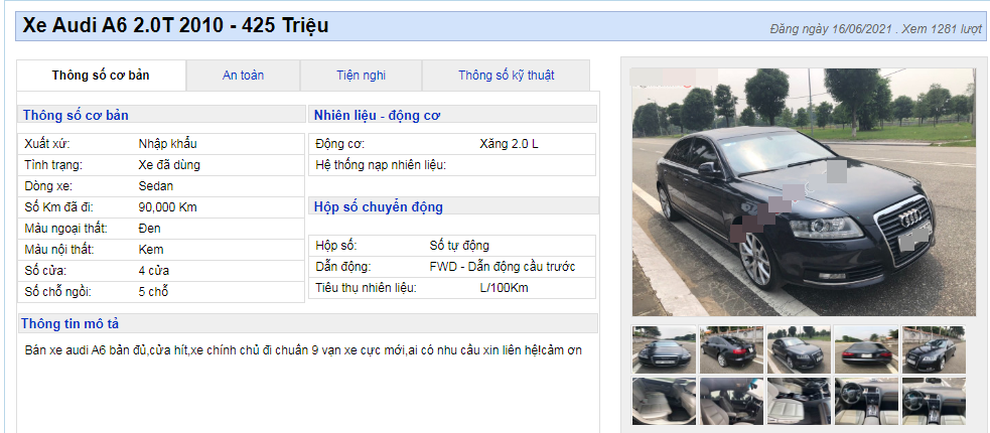Click the Hộp số chuyển động heading
Image resolution: width=990 pixels, height=433 pixels.
pyautogui.click(x=378, y=207)
